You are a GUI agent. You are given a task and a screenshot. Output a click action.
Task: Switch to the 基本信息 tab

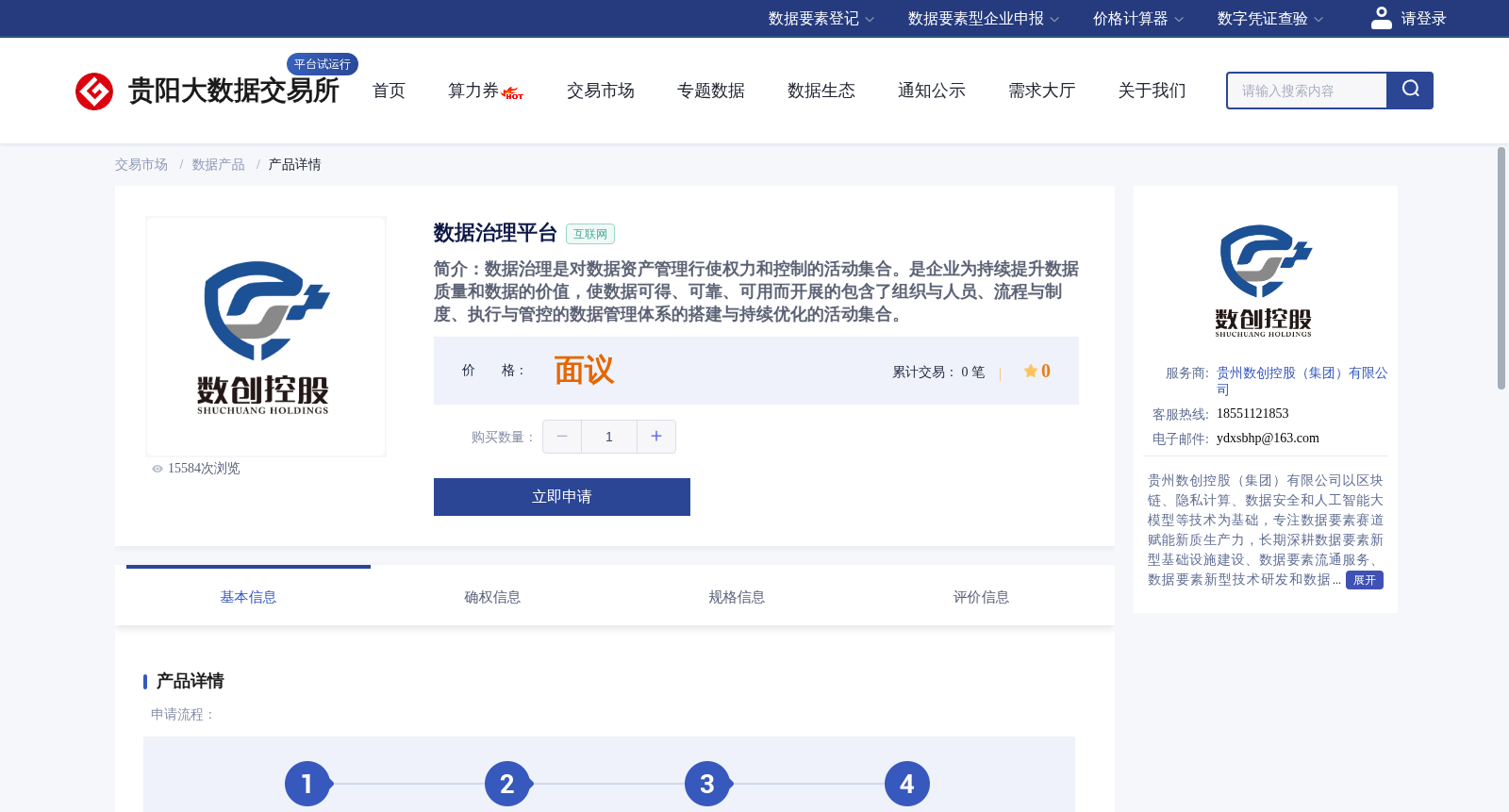(x=248, y=597)
